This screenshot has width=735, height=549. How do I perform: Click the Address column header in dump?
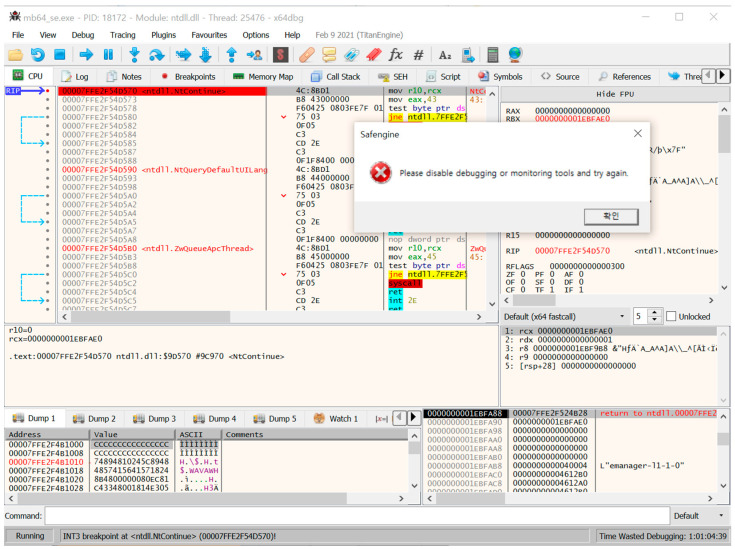(47, 434)
